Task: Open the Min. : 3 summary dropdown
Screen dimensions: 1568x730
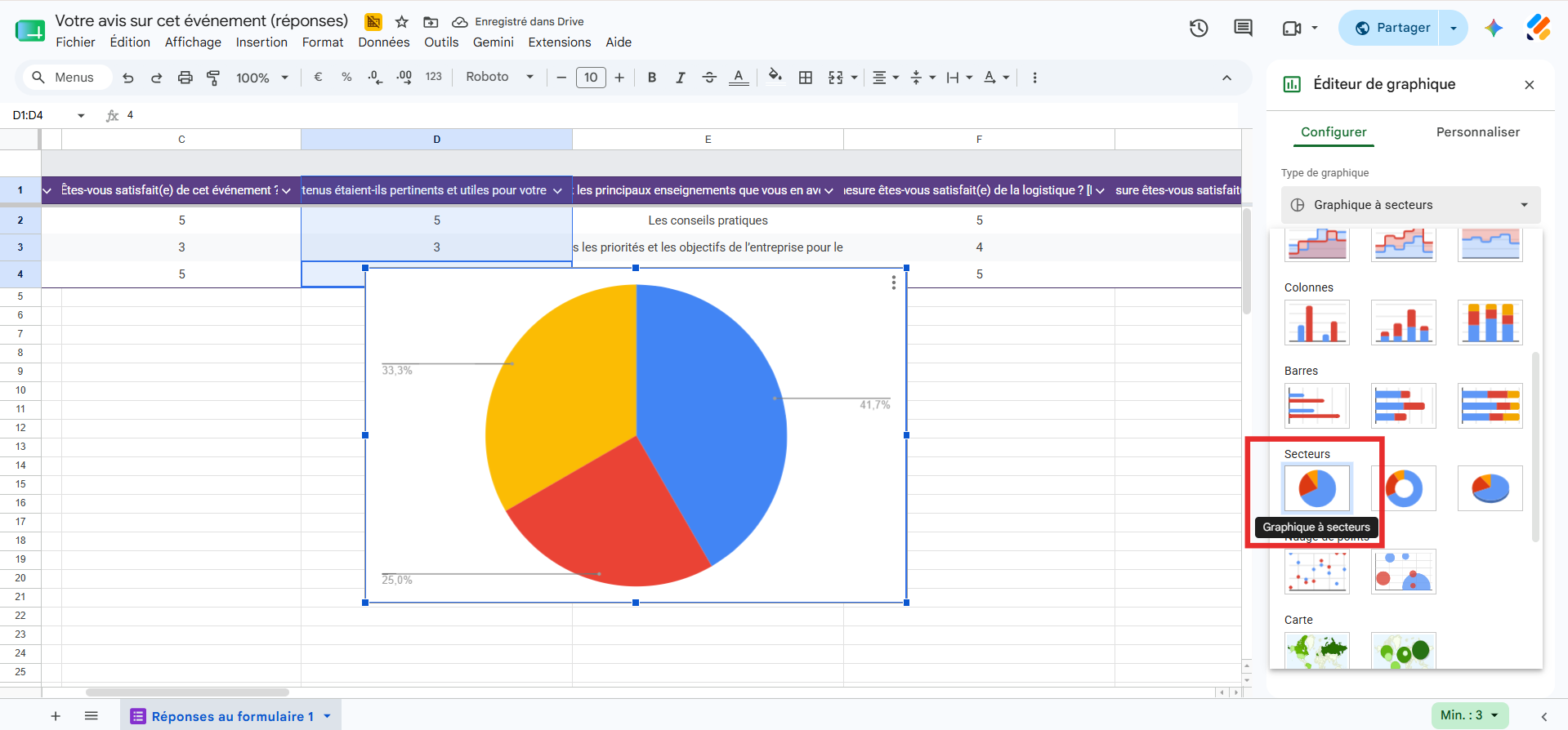Action: pos(1470,715)
